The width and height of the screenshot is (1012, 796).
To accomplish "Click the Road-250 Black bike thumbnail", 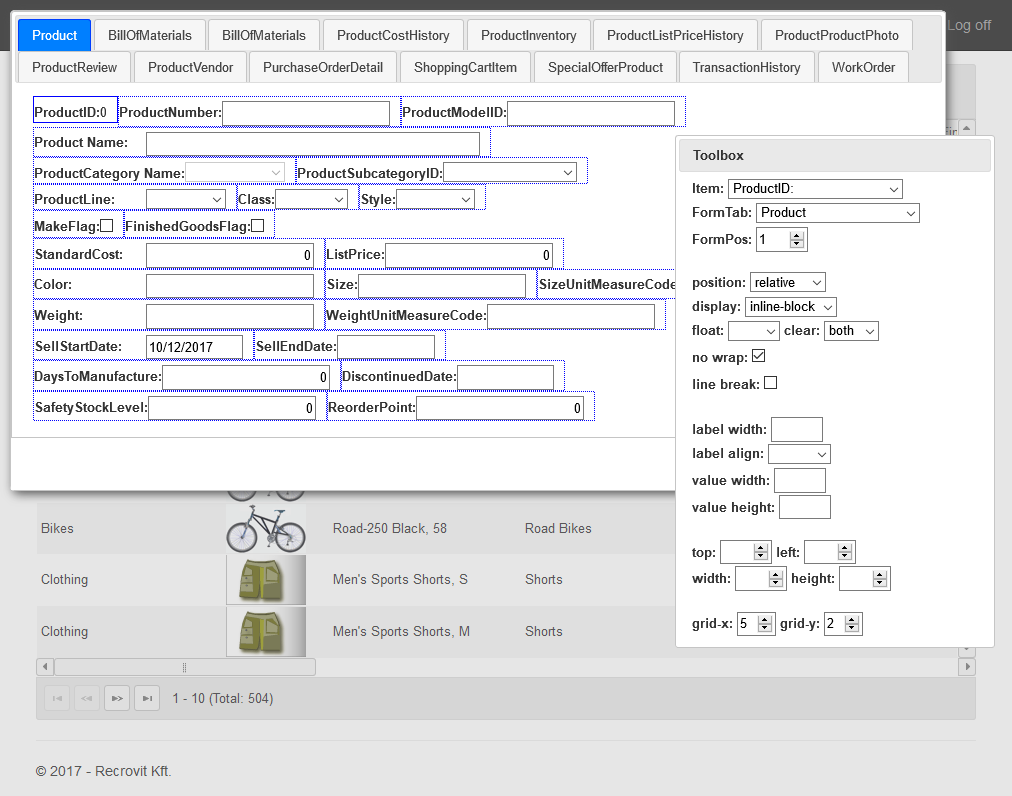I will (265, 528).
